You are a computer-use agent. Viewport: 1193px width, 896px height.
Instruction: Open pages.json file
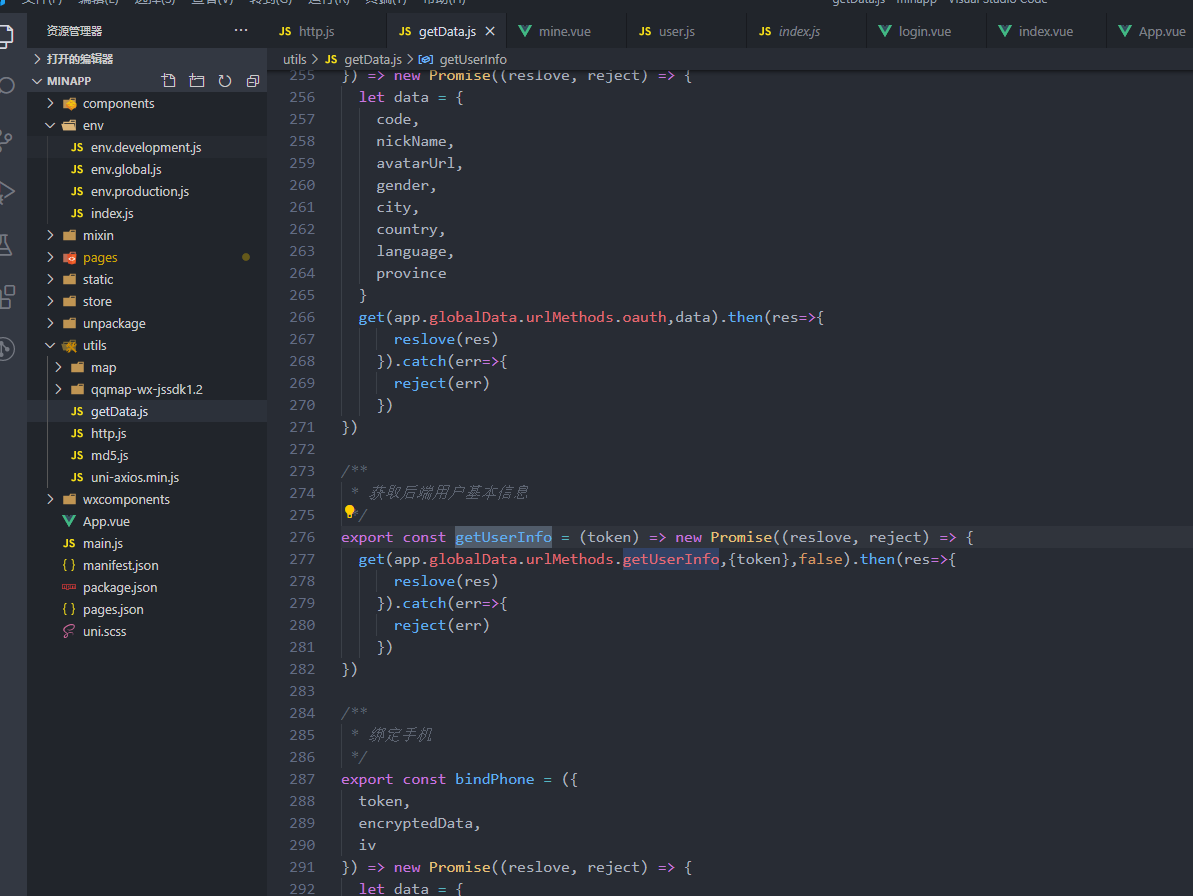pos(147,609)
